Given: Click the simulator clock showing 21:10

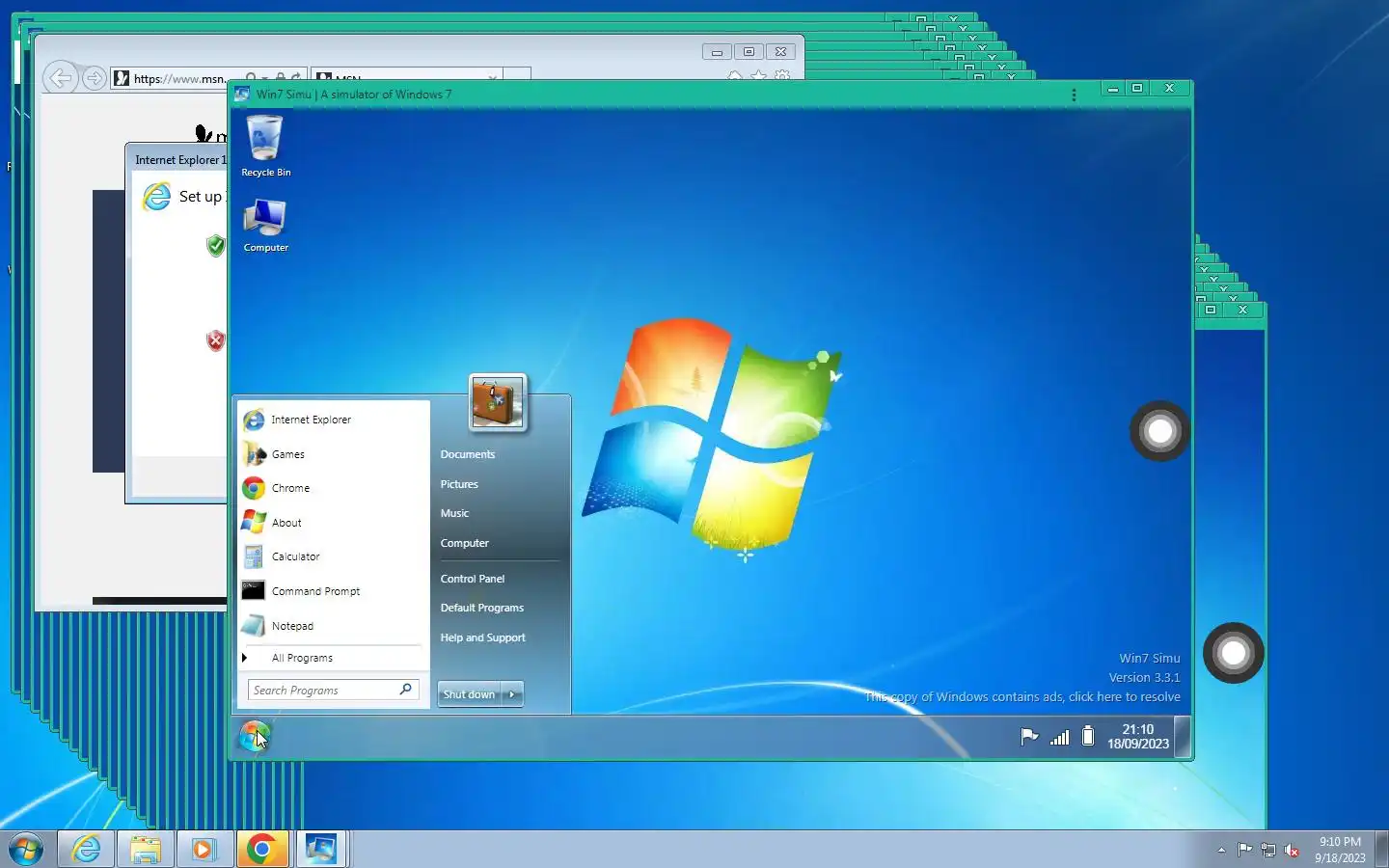Looking at the screenshot, I should point(1138,737).
